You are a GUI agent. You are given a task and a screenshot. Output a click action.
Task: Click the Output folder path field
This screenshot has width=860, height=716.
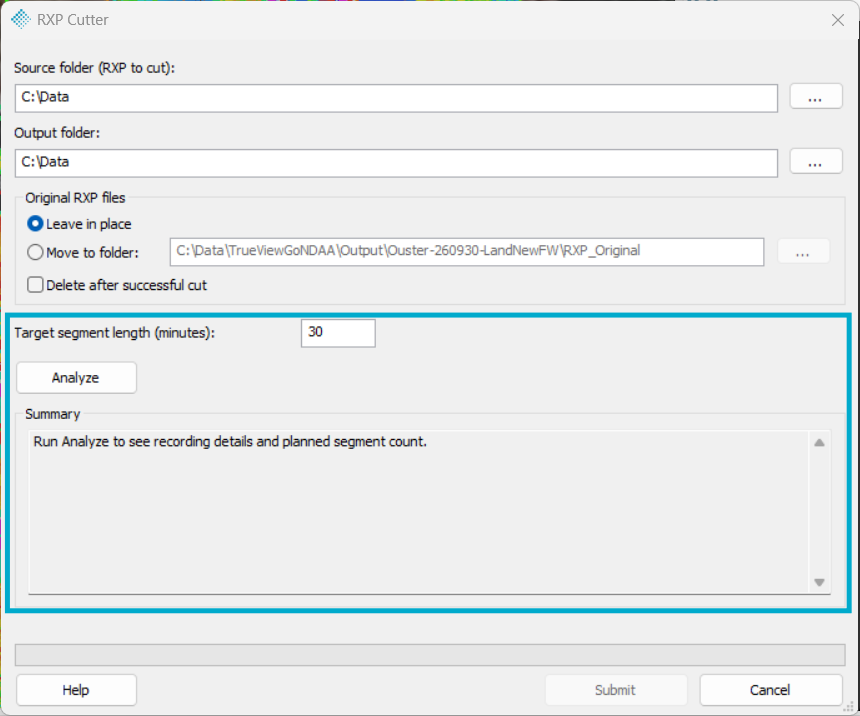[396, 163]
